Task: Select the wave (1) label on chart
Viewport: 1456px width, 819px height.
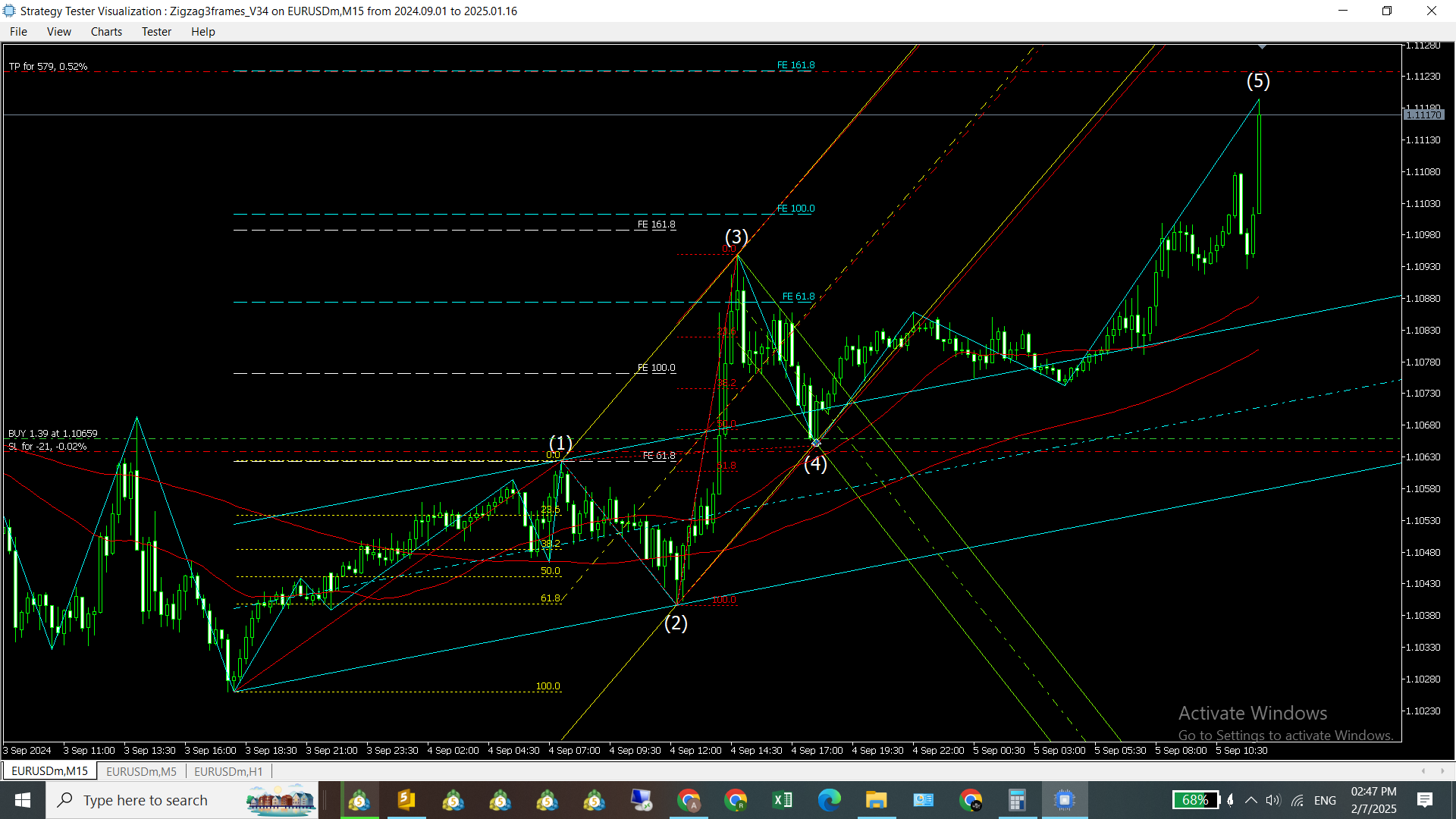Action: [560, 443]
